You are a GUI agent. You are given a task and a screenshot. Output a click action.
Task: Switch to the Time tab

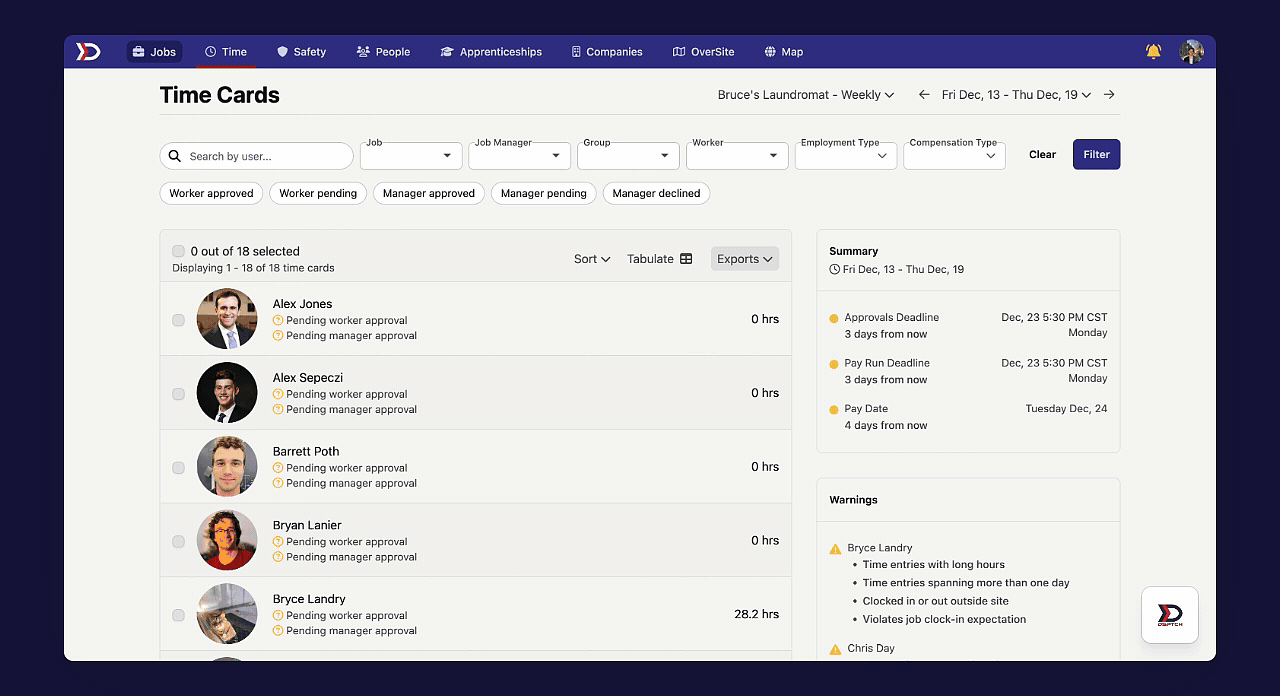point(226,52)
